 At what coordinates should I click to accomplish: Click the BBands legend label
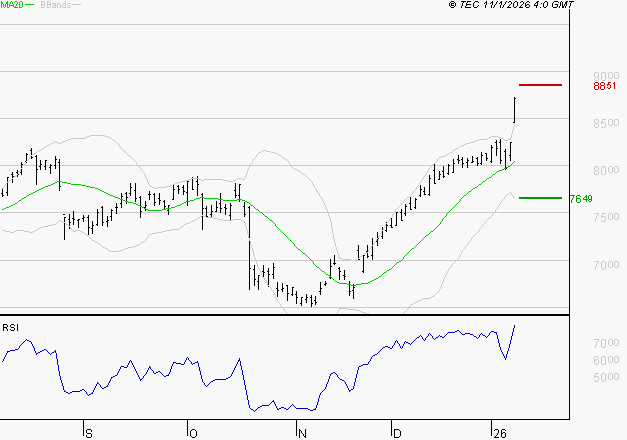[56, 5]
